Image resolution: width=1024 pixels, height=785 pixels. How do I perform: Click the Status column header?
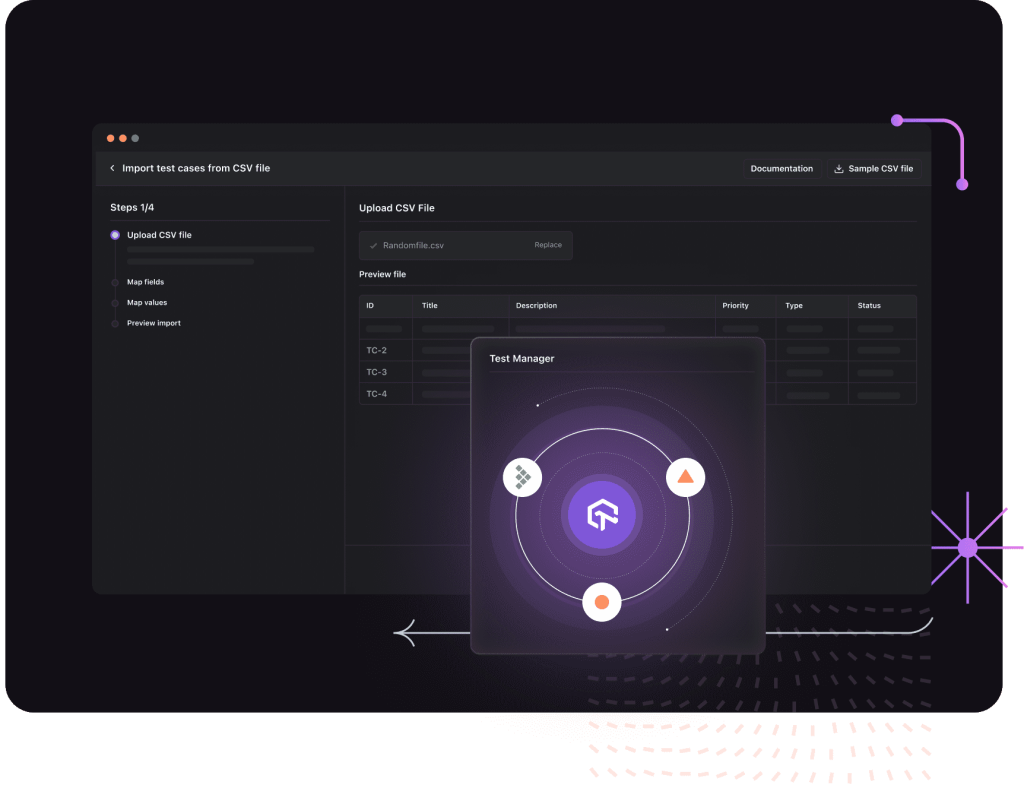click(x=869, y=306)
